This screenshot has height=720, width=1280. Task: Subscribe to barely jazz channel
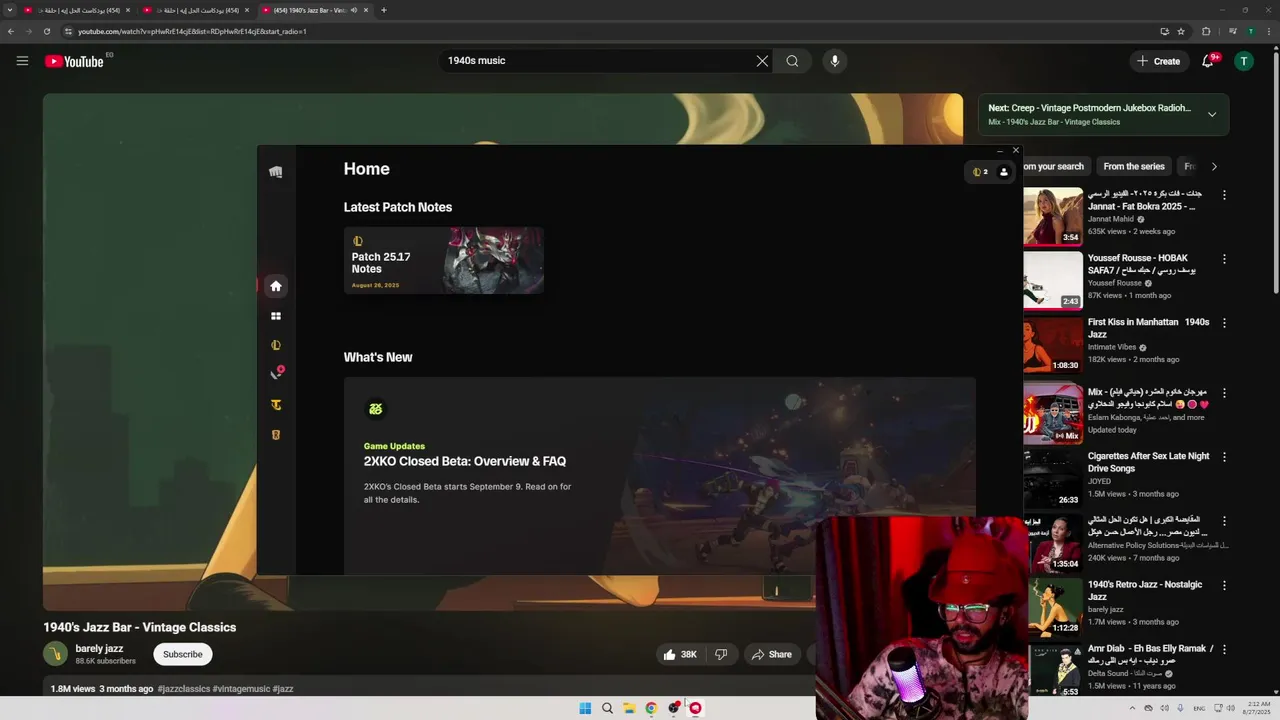tap(183, 654)
